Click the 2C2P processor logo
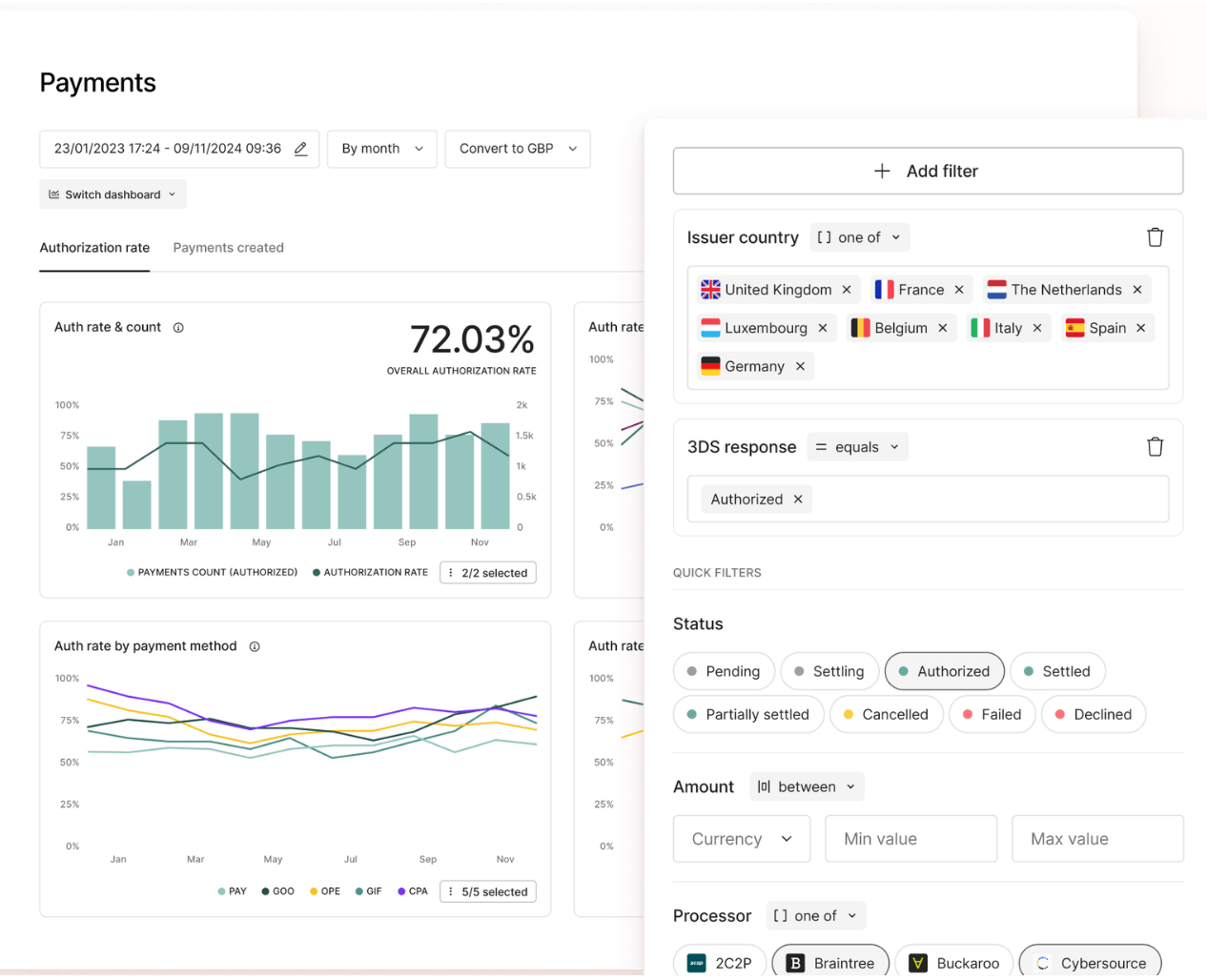 [697, 964]
